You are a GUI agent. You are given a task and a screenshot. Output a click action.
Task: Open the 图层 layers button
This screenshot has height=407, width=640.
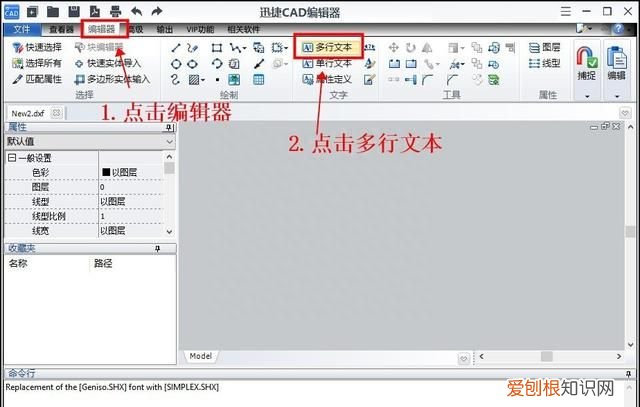(544, 47)
